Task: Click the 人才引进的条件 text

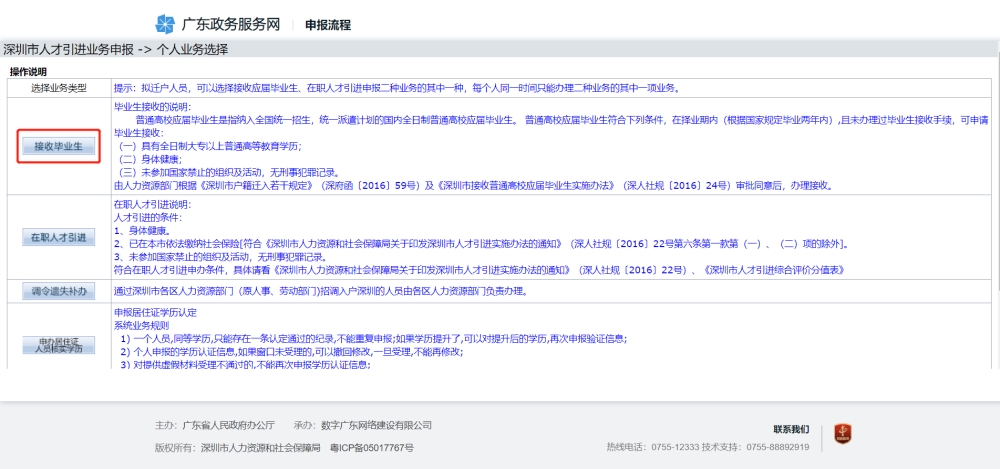Action: coord(148,218)
